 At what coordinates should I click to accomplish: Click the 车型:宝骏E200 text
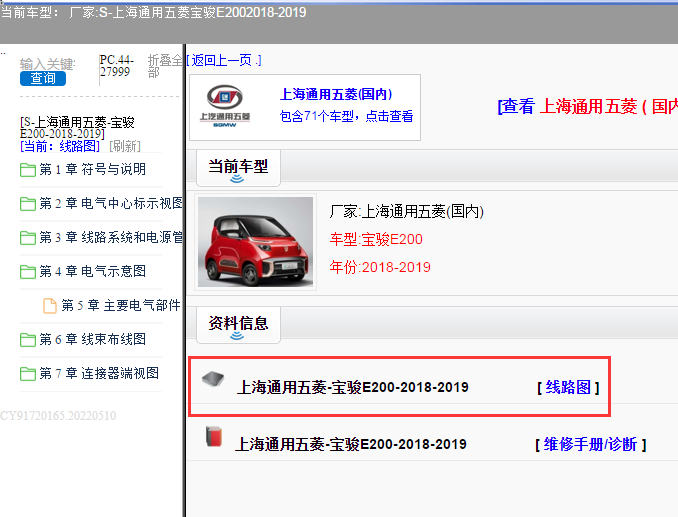point(376,239)
